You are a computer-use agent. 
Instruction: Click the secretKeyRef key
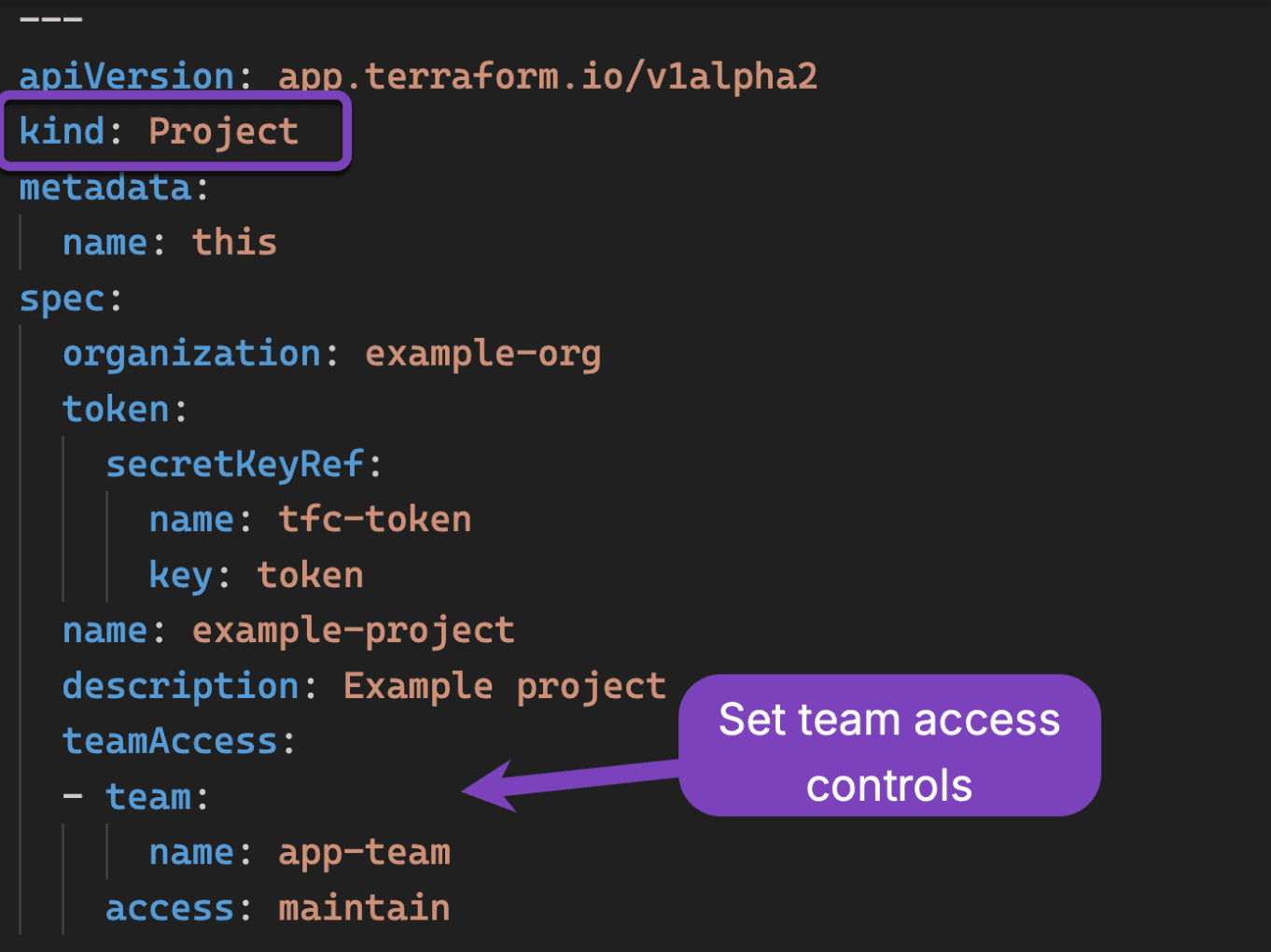tap(234, 464)
